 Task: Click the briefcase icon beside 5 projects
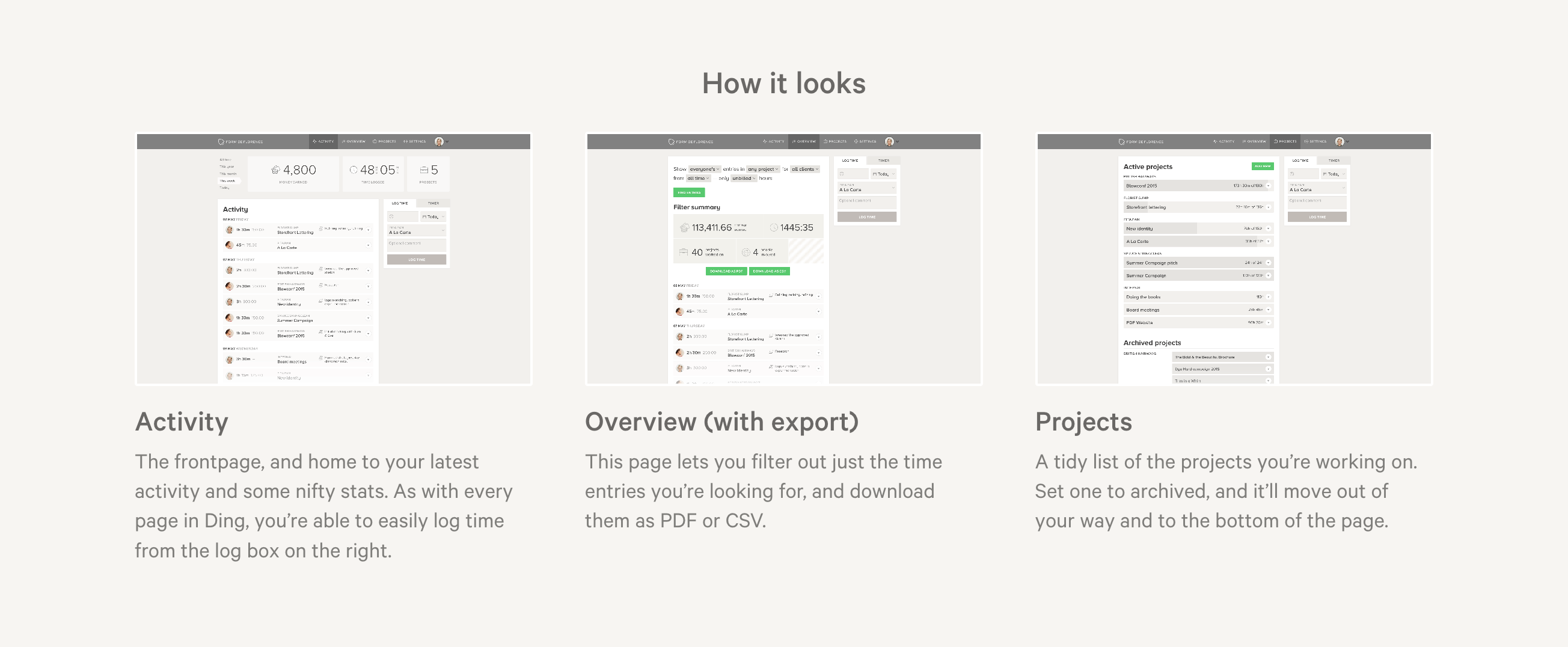[x=424, y=170]
